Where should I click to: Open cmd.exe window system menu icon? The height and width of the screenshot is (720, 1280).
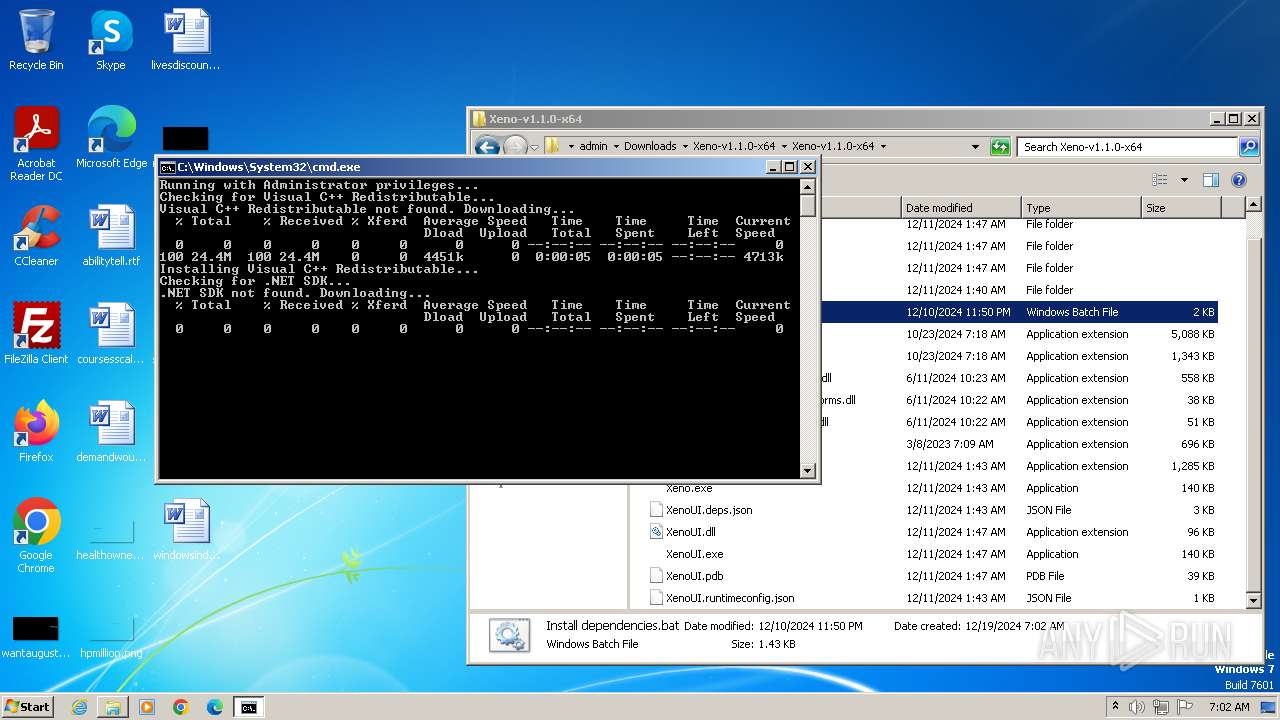[168, 167]
